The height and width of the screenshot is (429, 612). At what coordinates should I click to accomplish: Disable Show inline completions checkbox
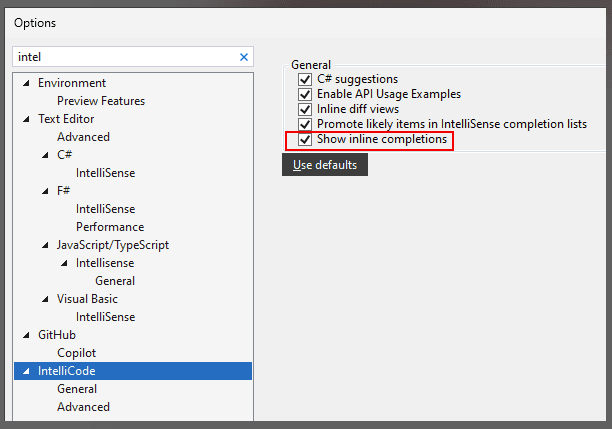pyautogui.click(x=305, y=139)
